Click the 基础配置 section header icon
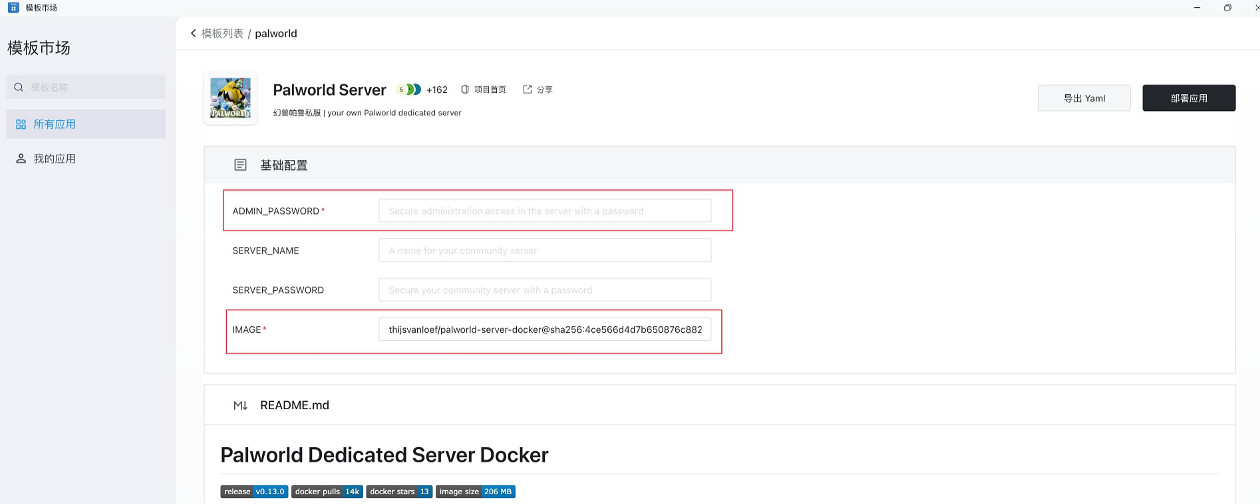This screenshot has height=504, width=1260. (240, 165)
